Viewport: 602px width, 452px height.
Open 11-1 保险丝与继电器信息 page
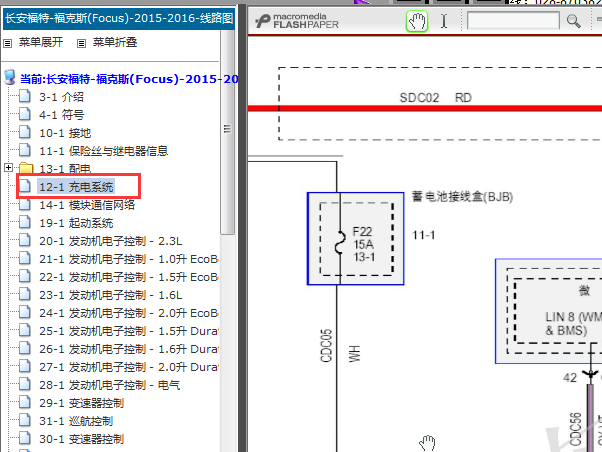pos(104,151)
